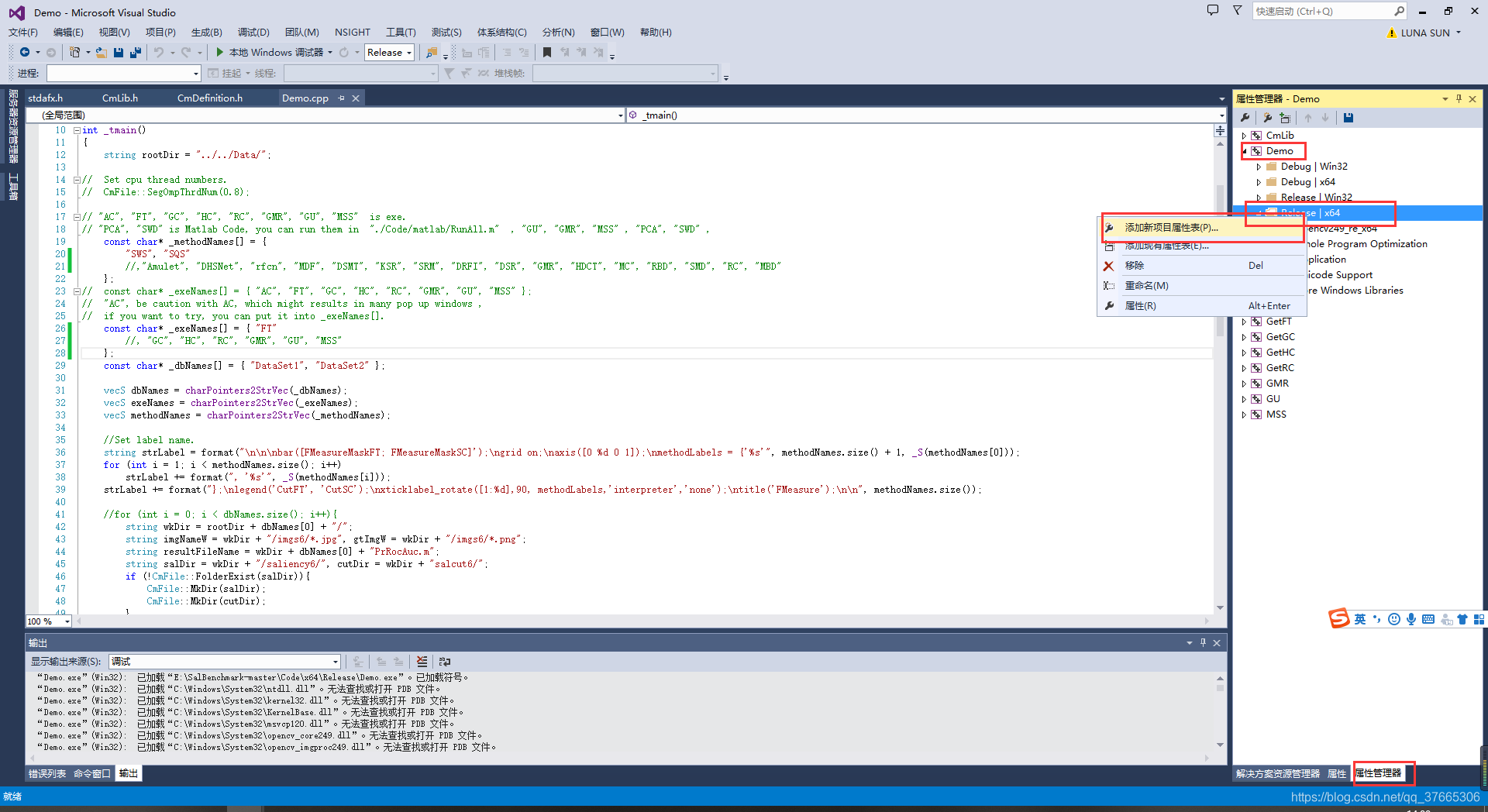Click 本地 Windows 调试器 start button
The width and height of the screenshot is (1488, 812).
[x=274, y=52]
